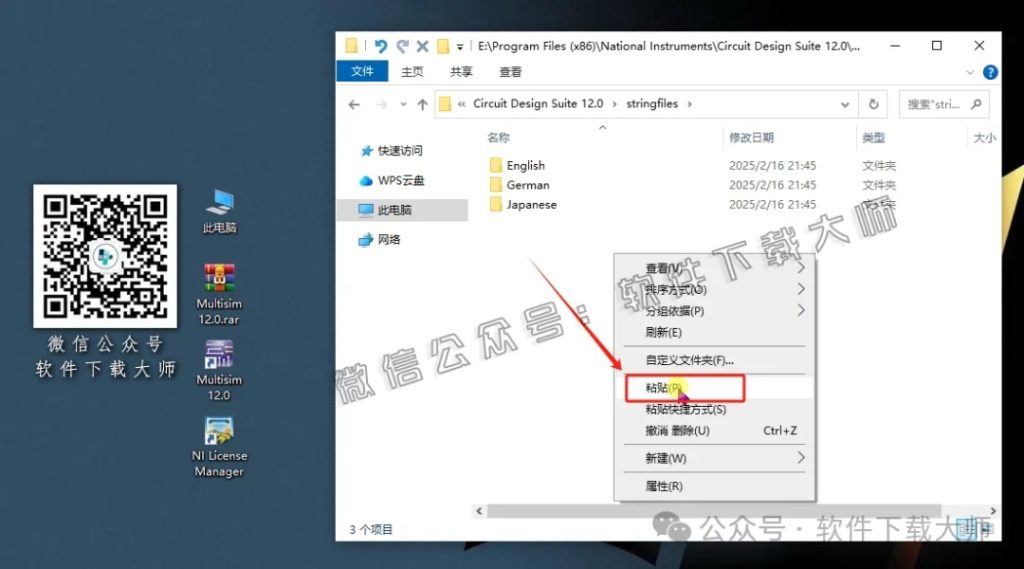
Task: Select 快速访问 in navigation pane
Action: click(400, 151)
